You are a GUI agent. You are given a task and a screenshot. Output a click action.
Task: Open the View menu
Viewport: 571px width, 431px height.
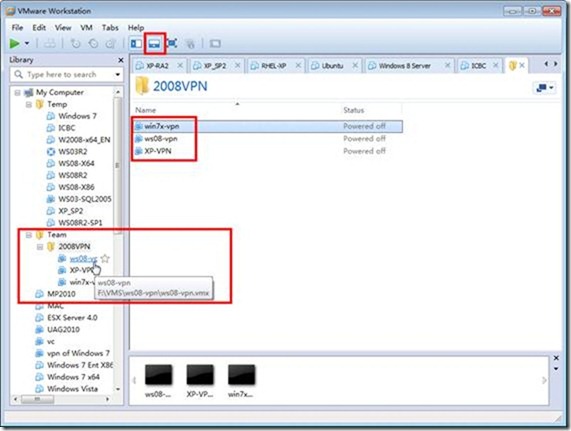coord(63,28)
